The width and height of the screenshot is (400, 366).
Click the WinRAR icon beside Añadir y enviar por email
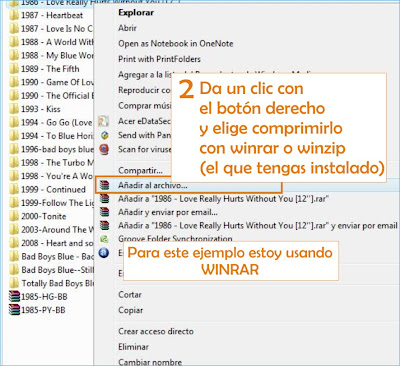pos(104,212)
